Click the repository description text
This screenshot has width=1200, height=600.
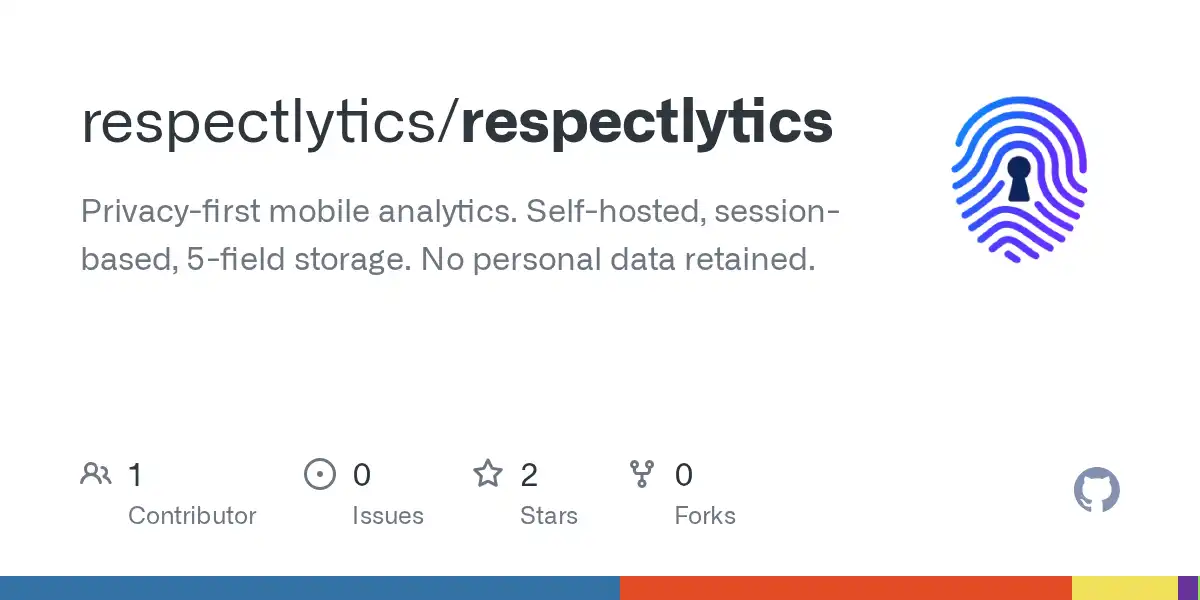click(x=460, y=235)
